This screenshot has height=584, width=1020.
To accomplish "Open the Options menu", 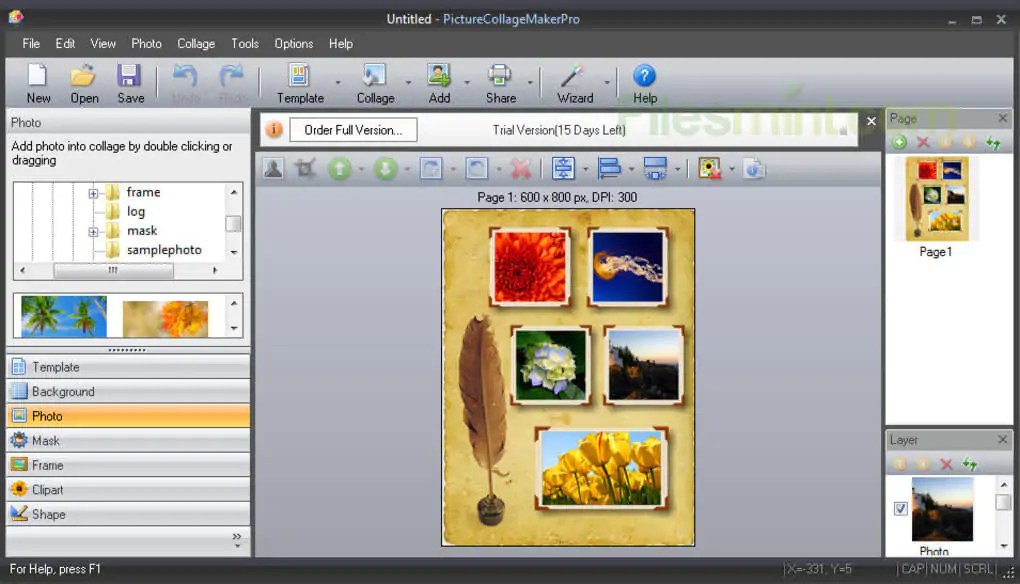I will 293,43.
